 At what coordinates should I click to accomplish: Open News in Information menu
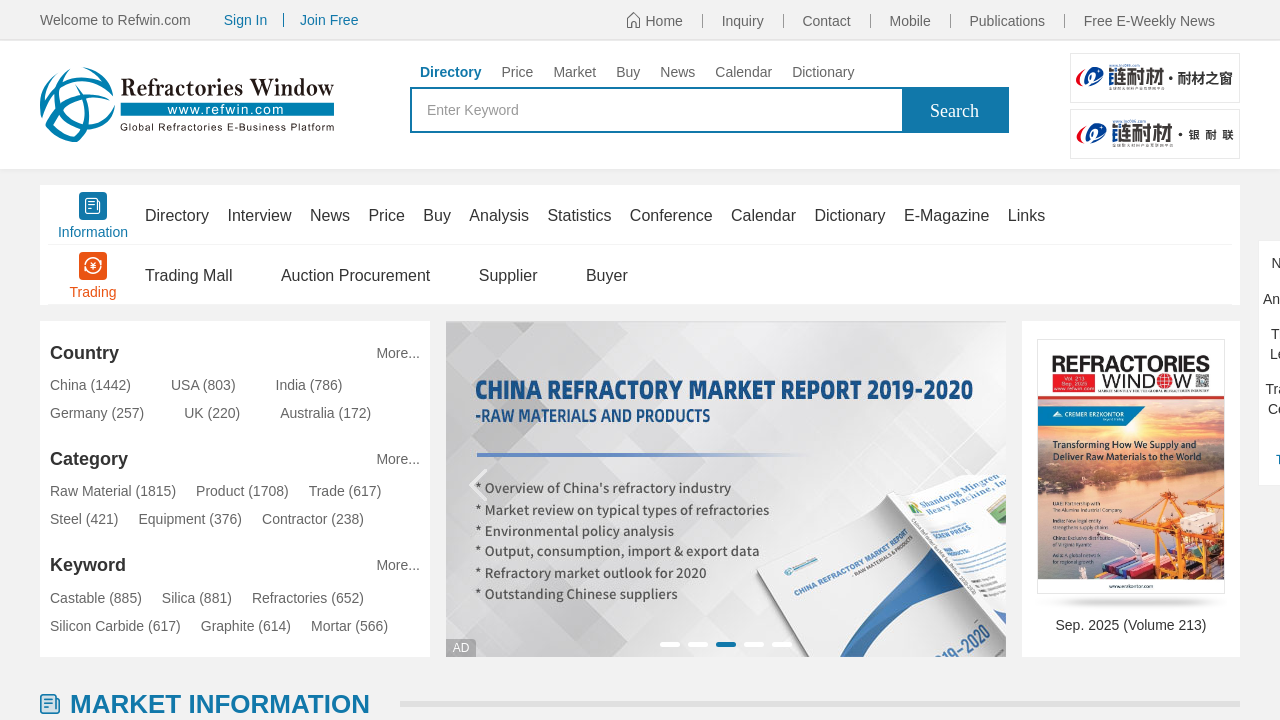[x=330, y=215]
